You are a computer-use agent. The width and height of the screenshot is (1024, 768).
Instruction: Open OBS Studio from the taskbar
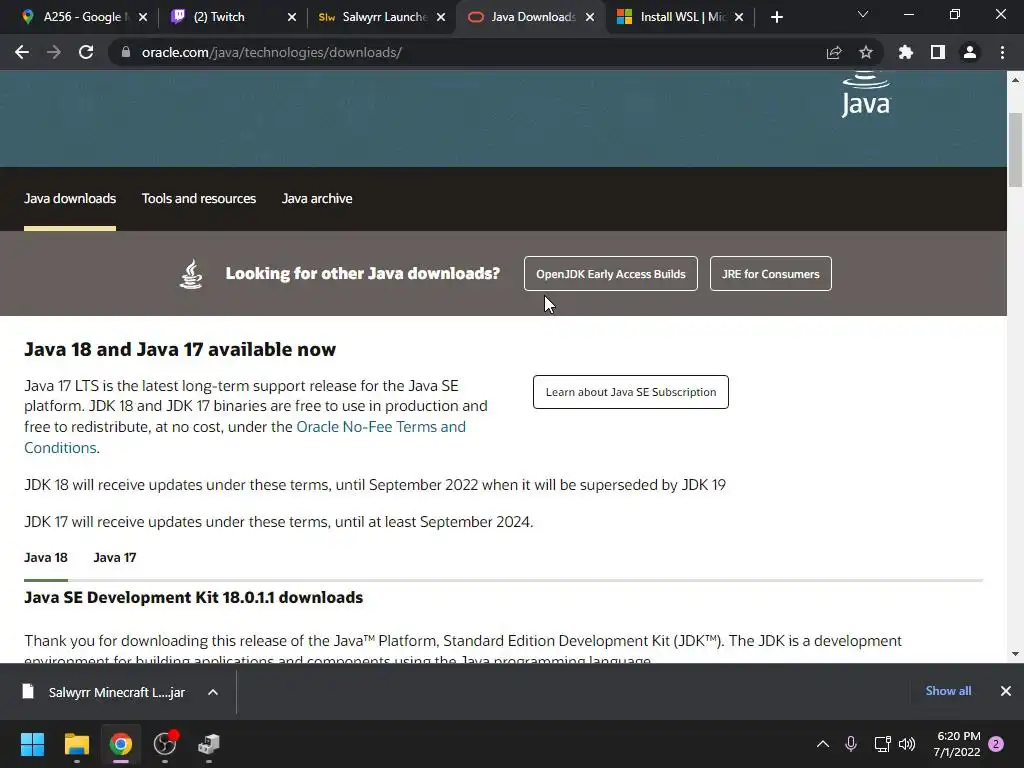[165, 744]
